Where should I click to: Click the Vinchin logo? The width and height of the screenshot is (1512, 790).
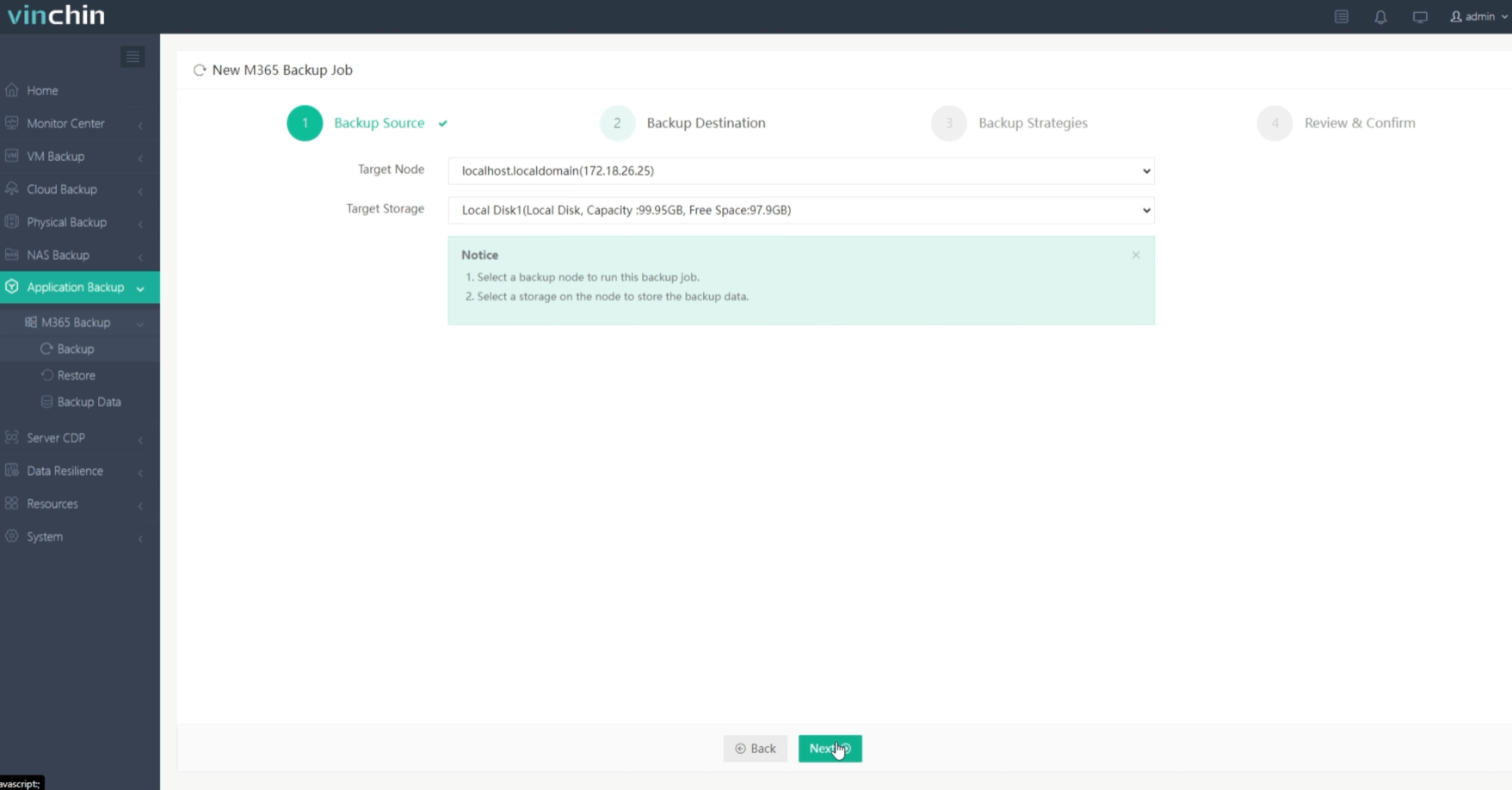click(x=56, y=15)
